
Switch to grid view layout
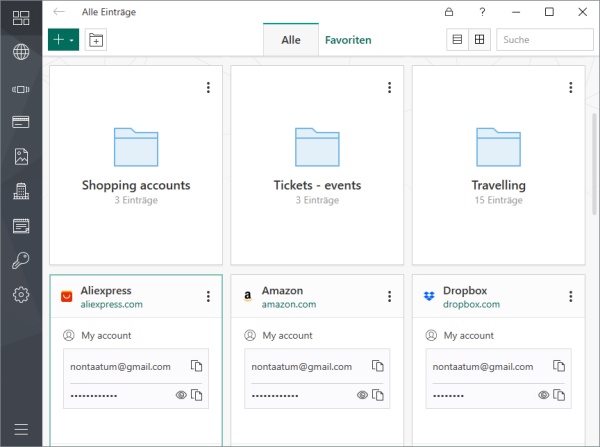click(x=479, y=39)
